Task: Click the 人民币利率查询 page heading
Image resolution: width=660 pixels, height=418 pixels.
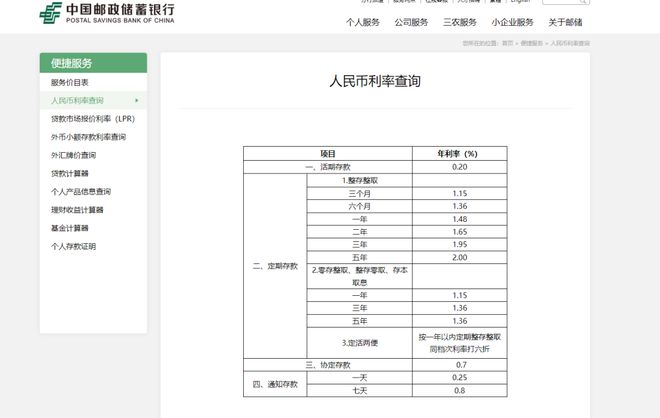Action: click(375, 81)
